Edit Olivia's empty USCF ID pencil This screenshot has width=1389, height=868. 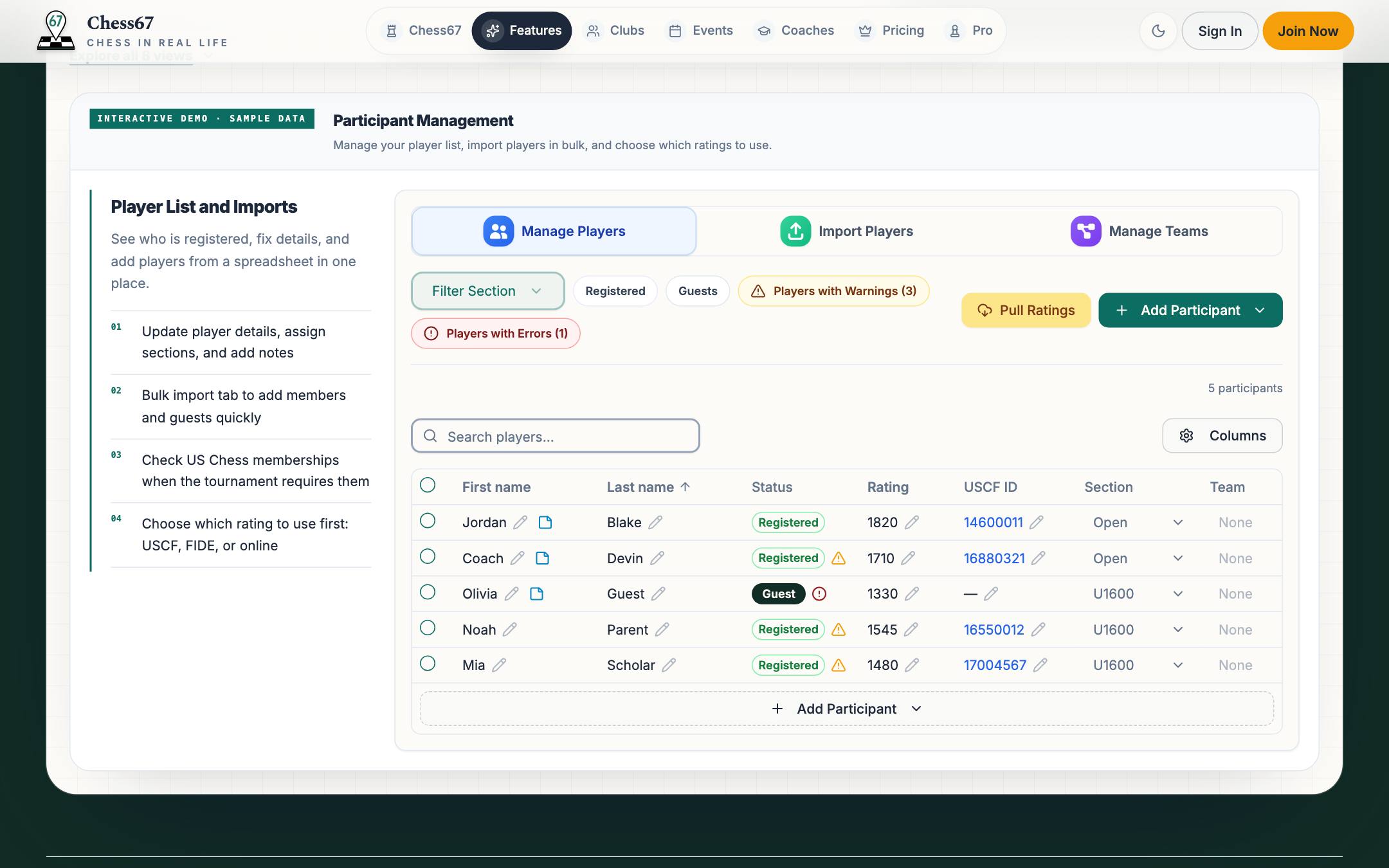(x=991, y=593)
